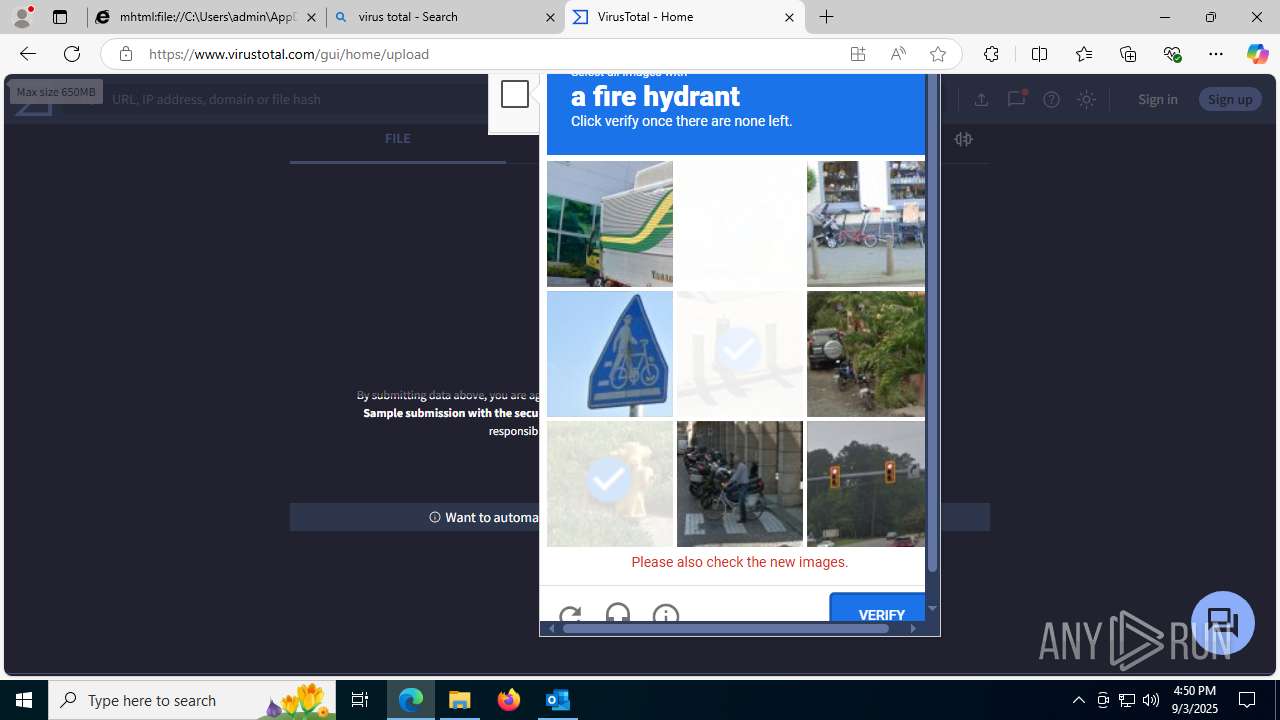Open Task View
Viewport: 1280px width, 720px height.
coord(360,700)
